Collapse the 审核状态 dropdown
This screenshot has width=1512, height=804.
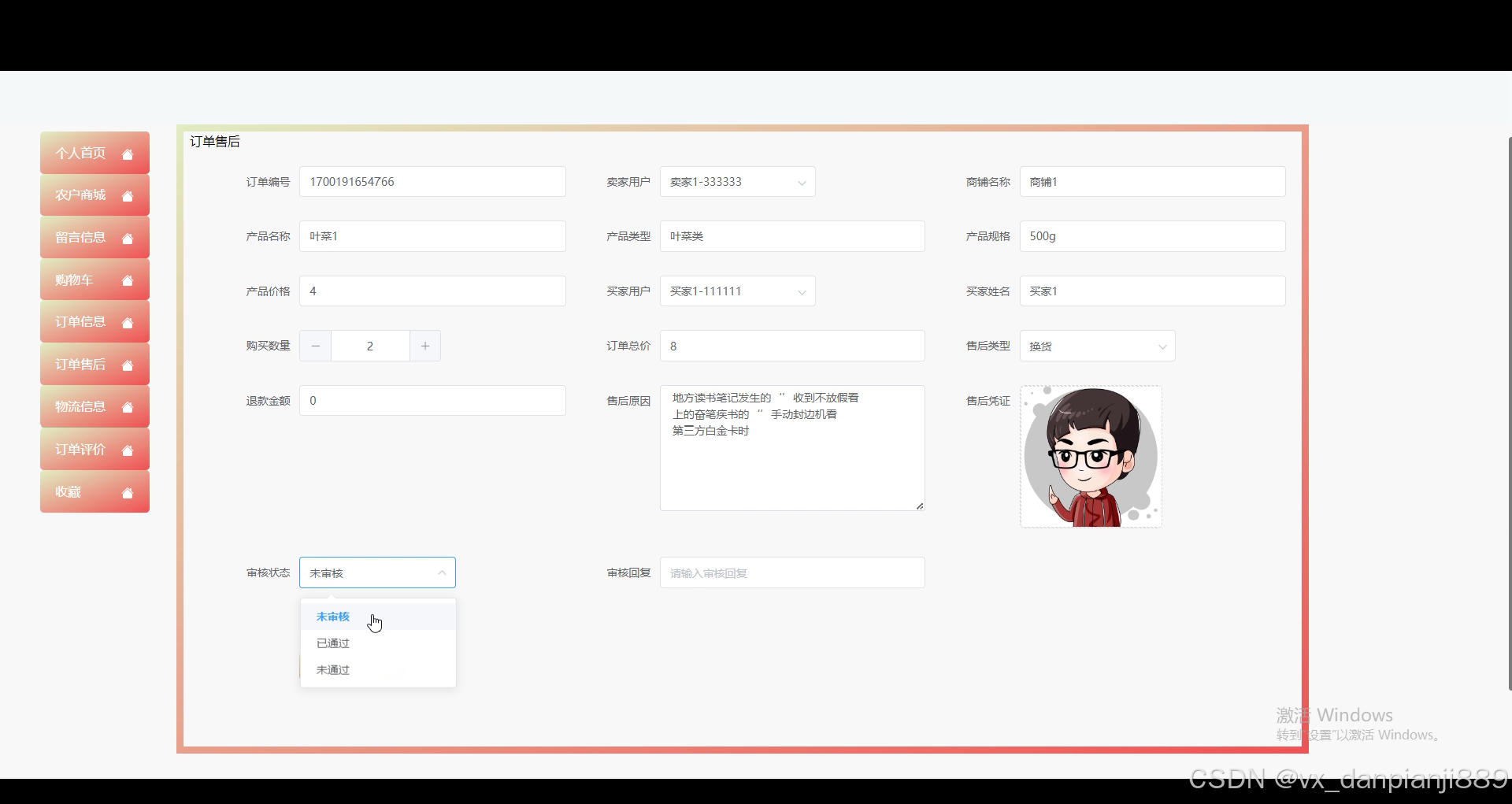pos(377,572)
